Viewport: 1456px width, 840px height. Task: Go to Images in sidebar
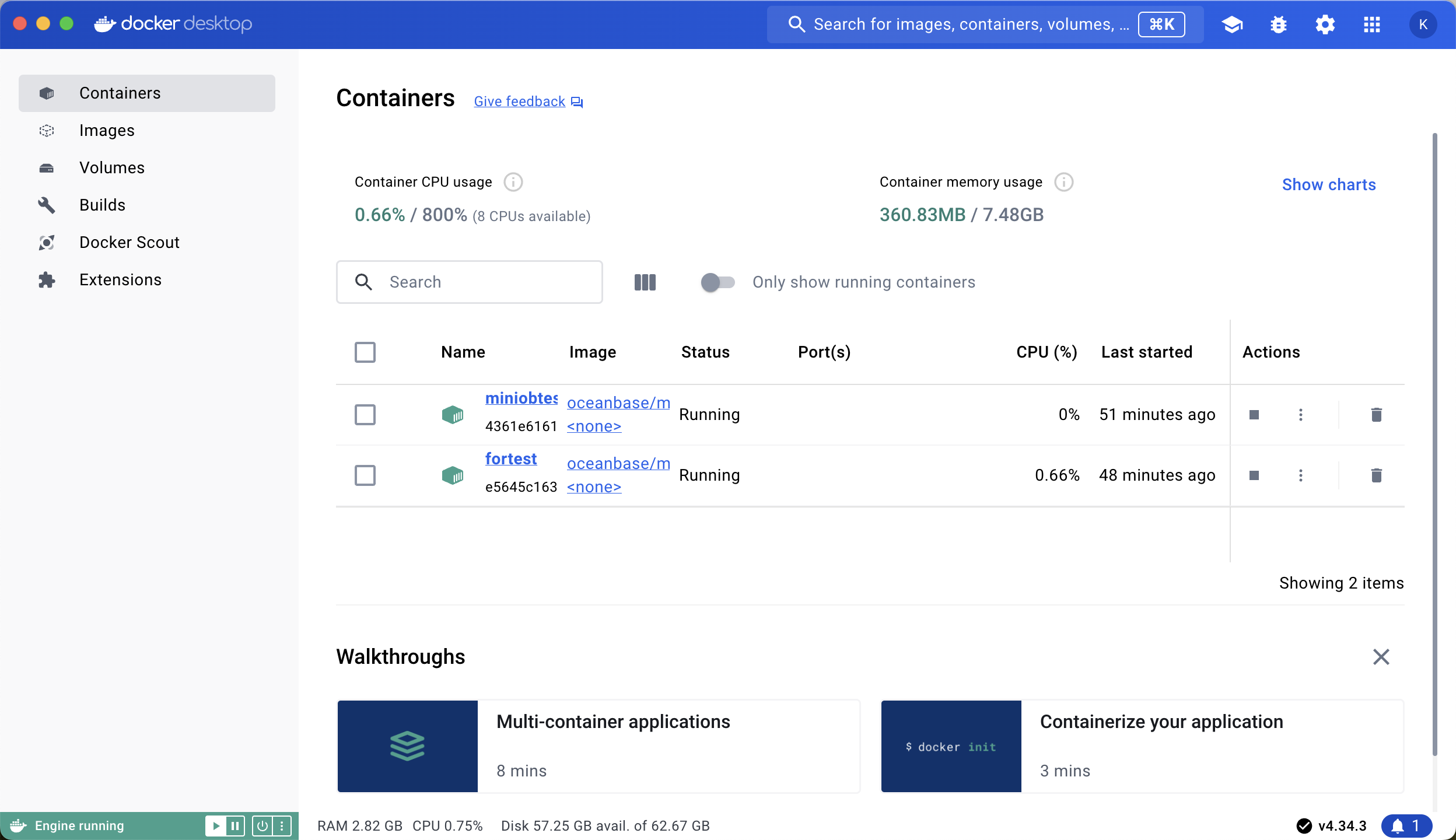tap(107, 131)
